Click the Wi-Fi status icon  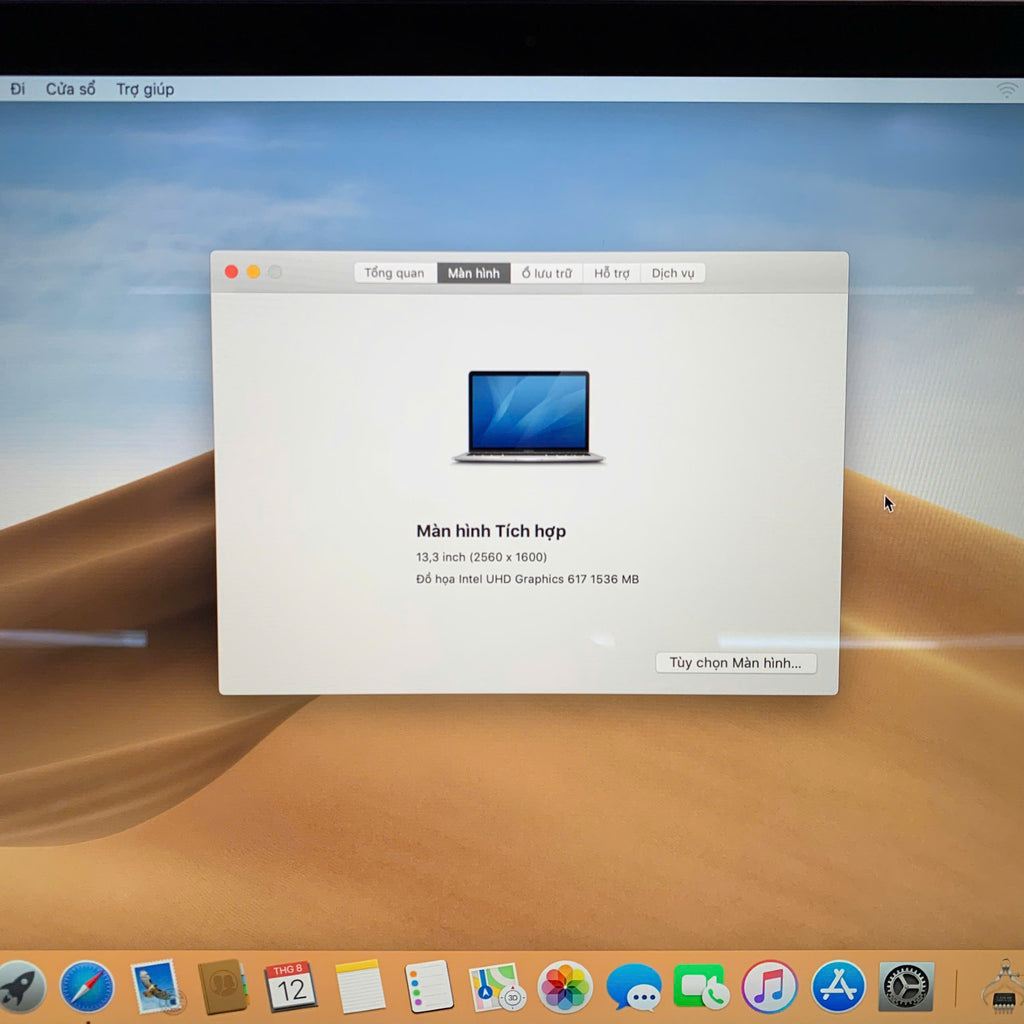tap(1007, 89)
